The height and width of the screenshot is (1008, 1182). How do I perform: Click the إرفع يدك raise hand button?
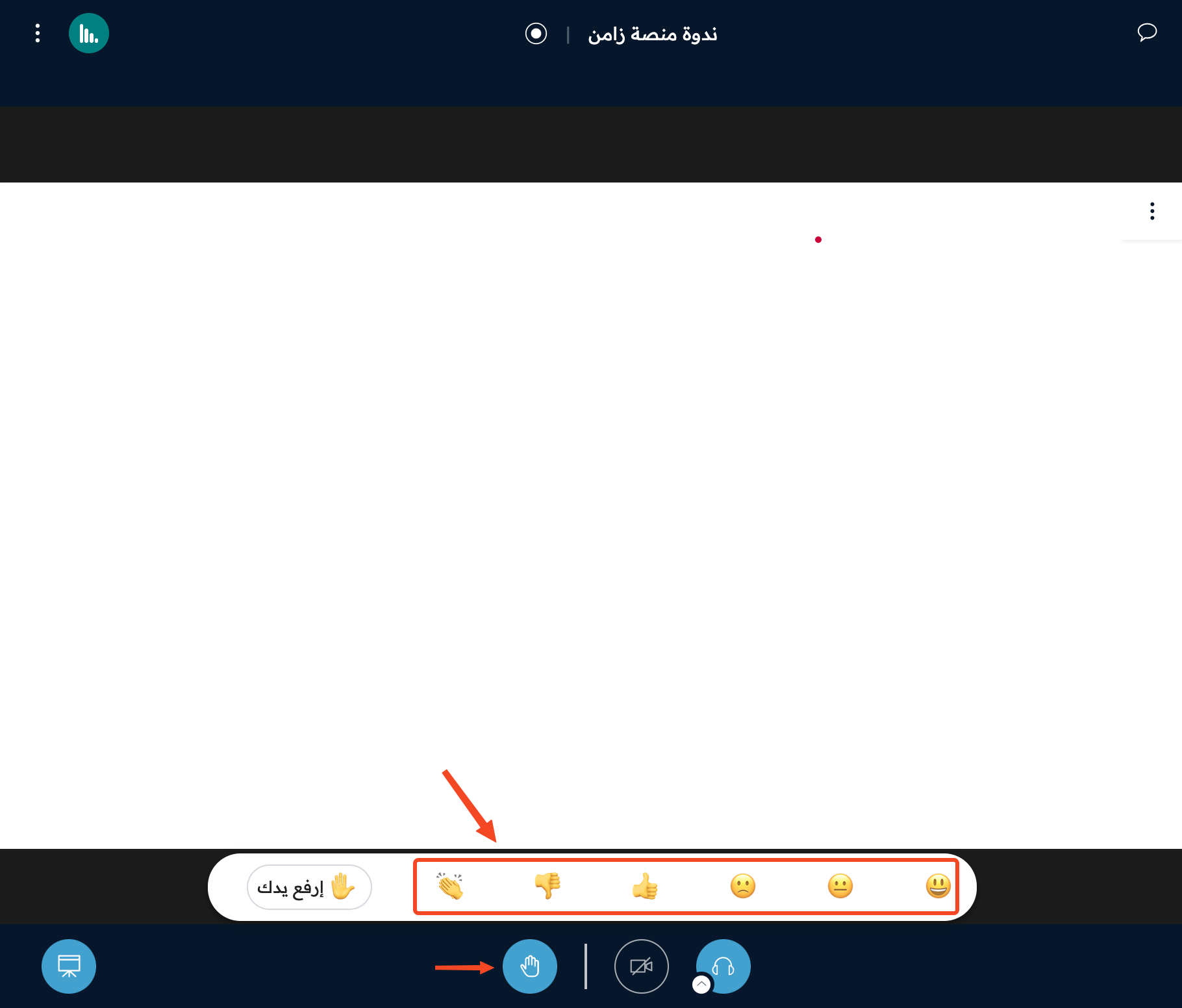tap(309, 887)
